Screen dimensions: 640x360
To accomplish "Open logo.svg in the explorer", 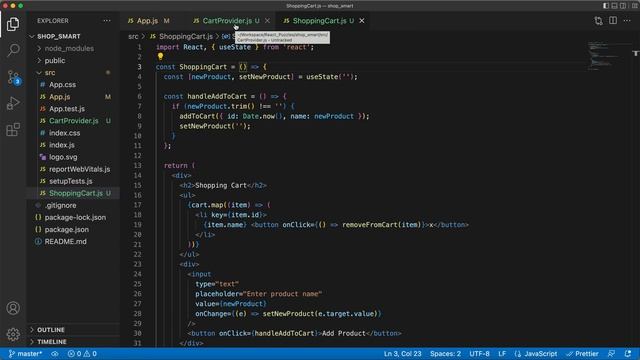I will click(63, 157).
